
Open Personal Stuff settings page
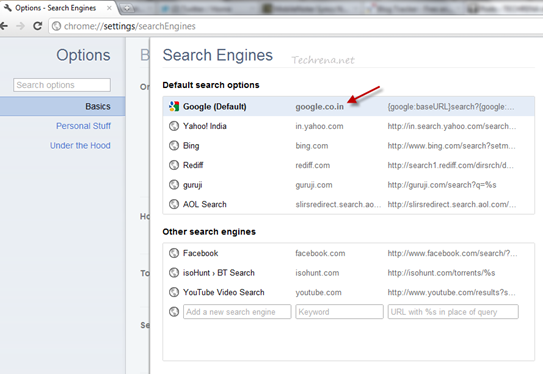[x=83, y=126]
